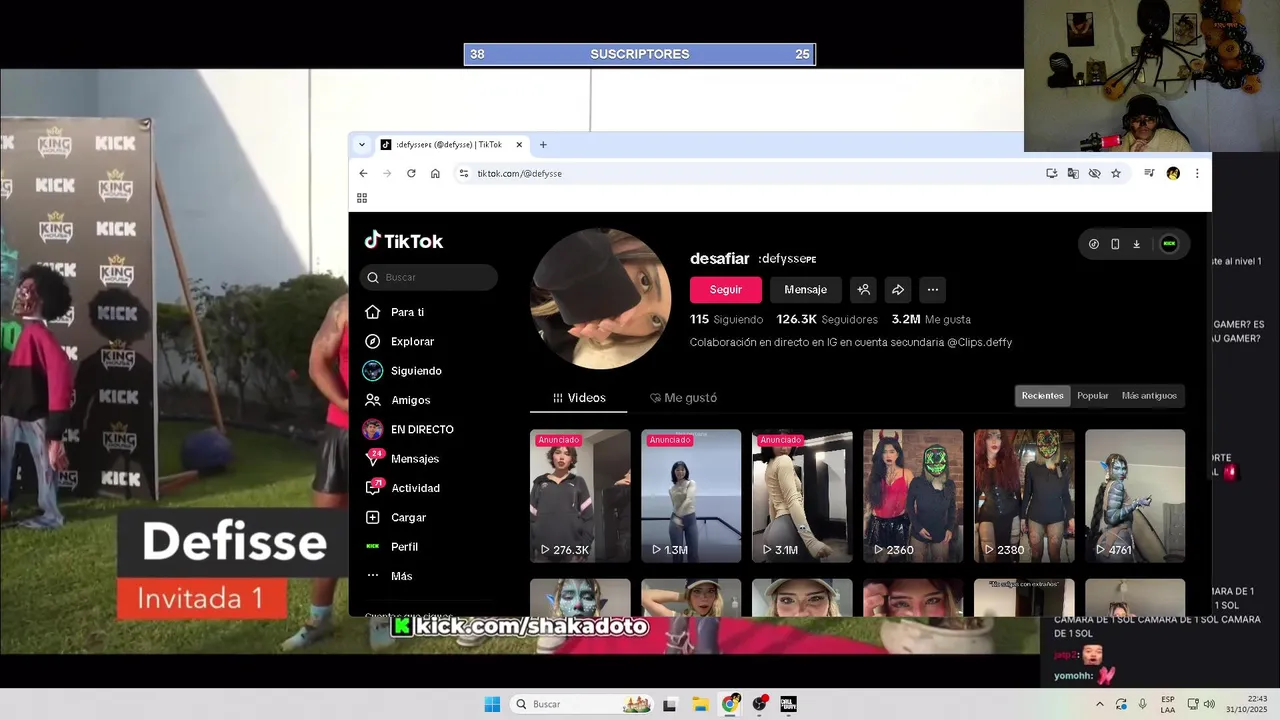Click the Seguir button

coord(726,290)
